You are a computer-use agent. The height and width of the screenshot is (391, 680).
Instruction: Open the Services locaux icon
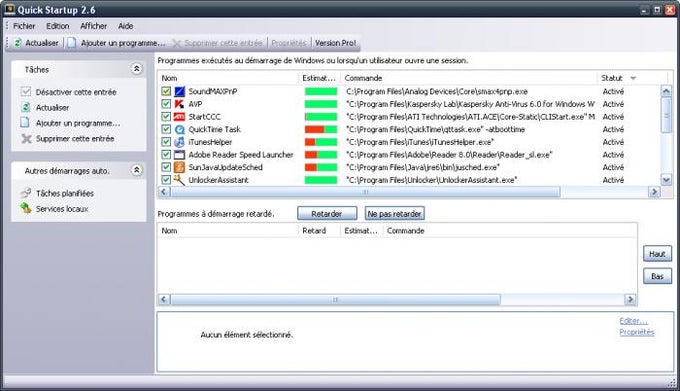[x=26, y=209]
